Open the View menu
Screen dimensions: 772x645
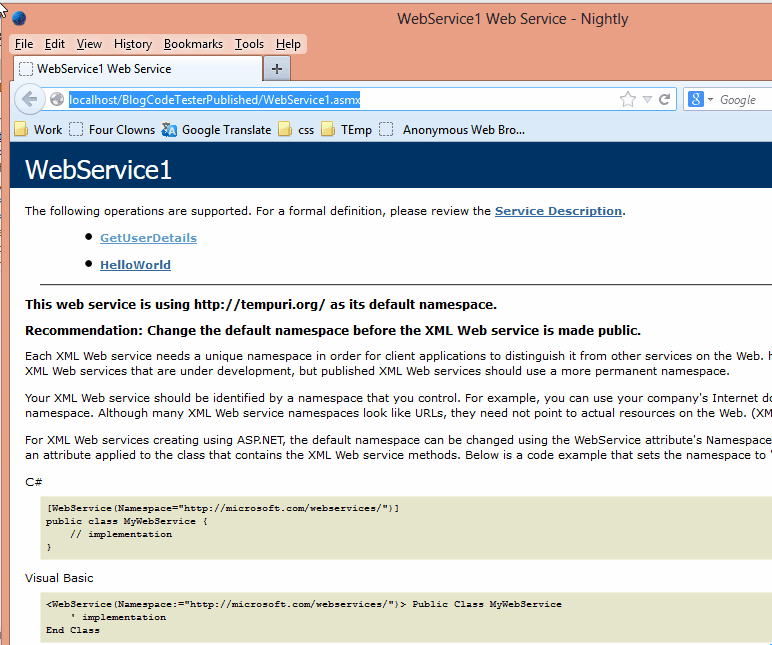point(89,44)
